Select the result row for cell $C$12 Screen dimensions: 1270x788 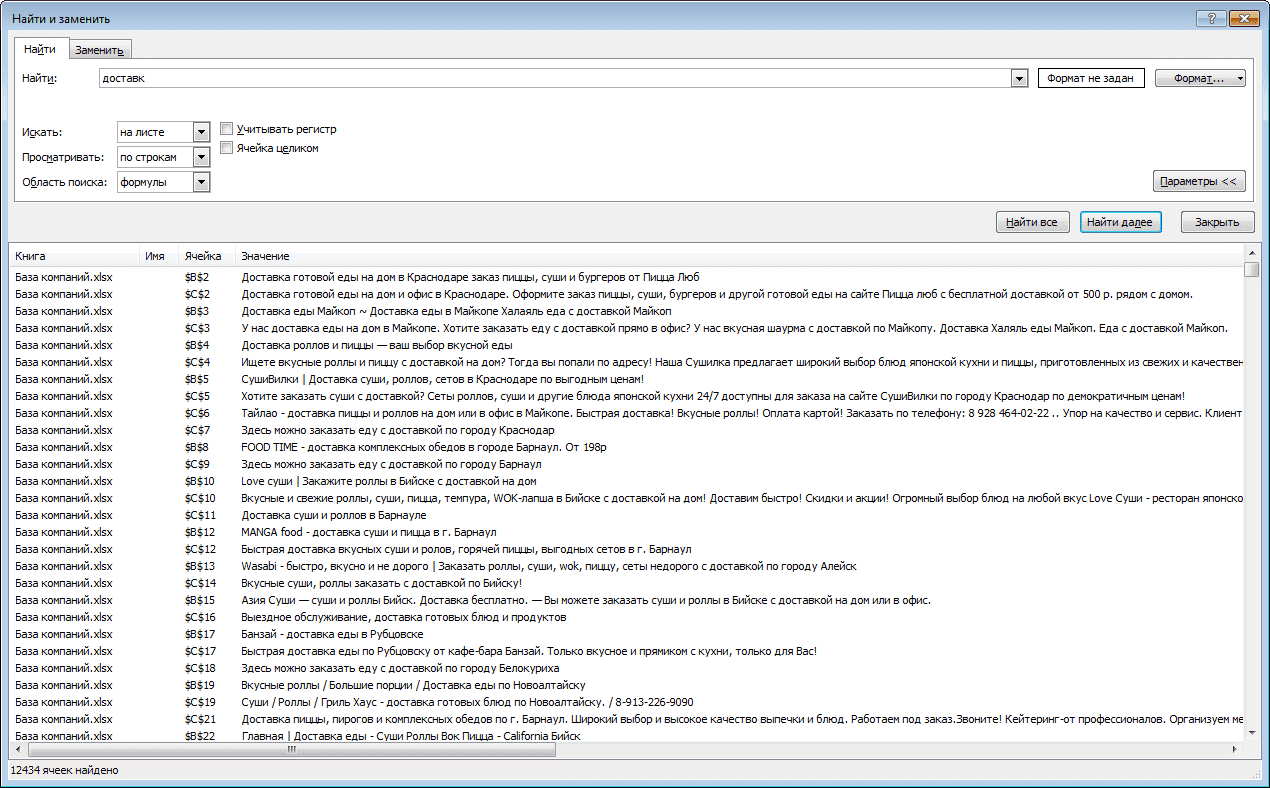(x=626, y=549)
